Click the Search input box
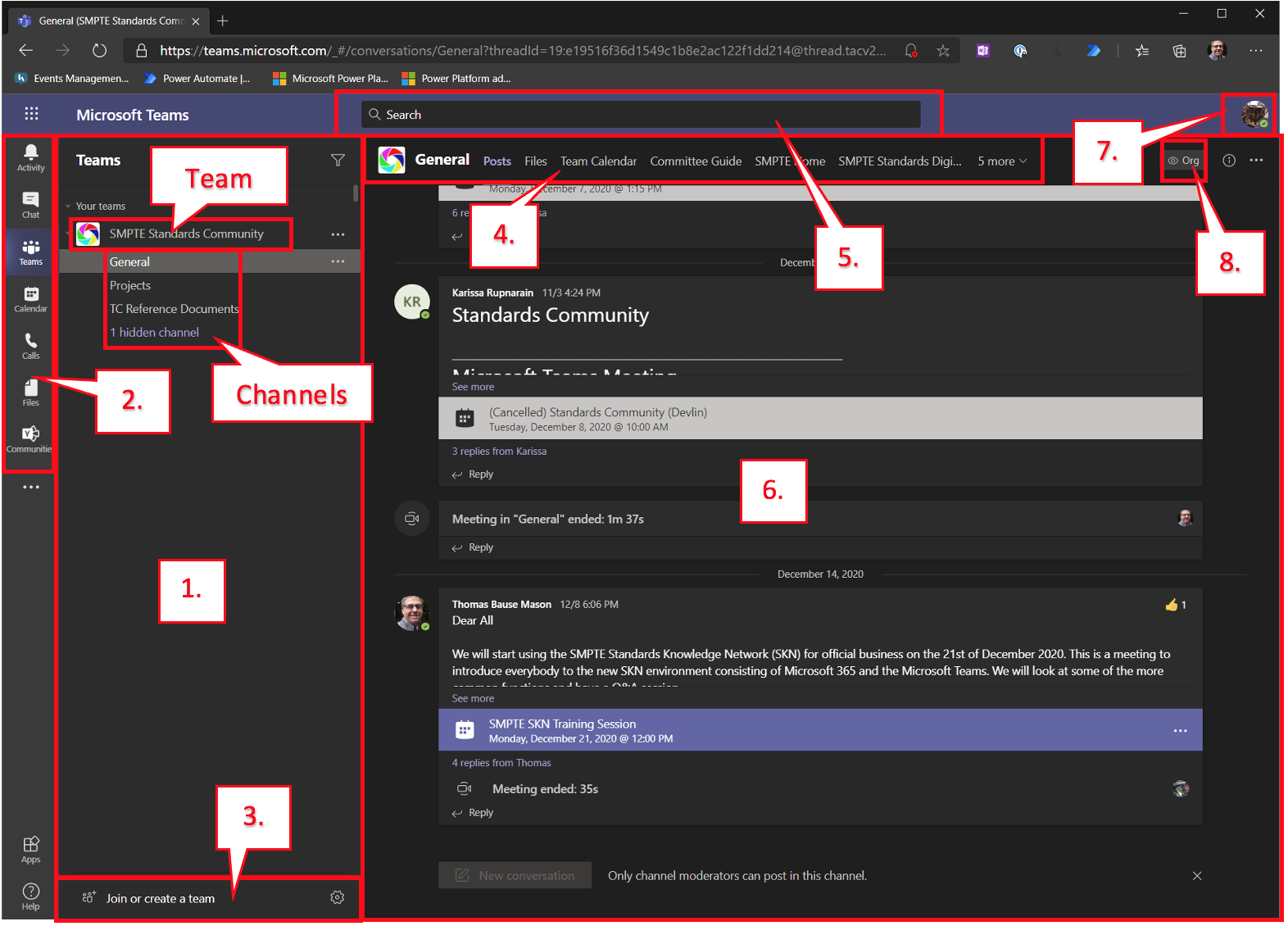The width and height of the screenshot is (1288, 926). click(x=641, y=115)
